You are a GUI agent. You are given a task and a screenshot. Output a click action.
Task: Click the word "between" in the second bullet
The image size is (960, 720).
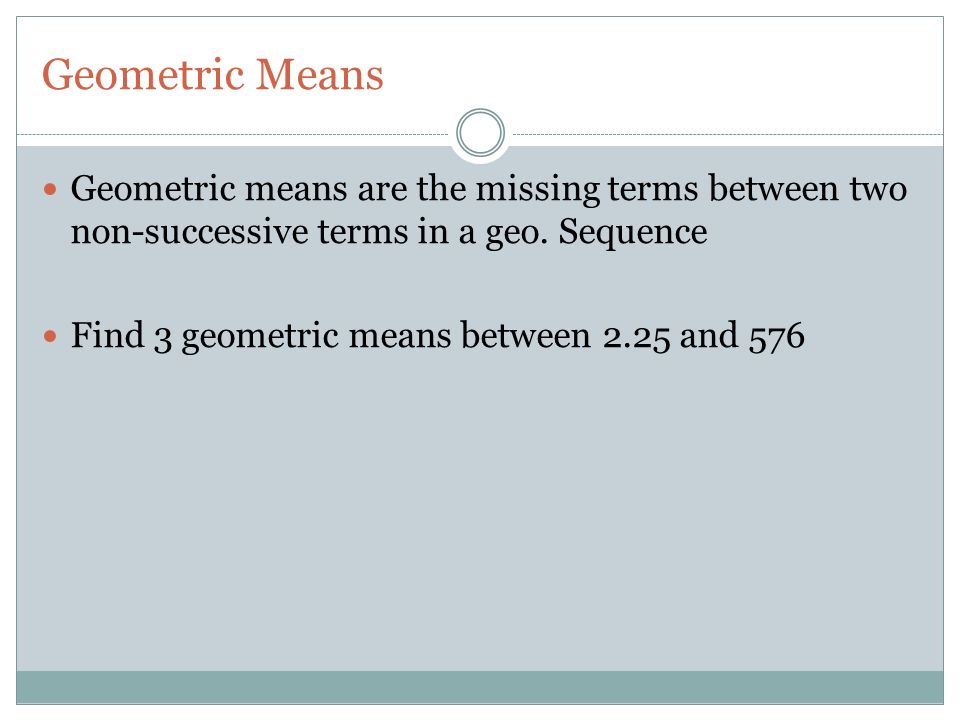click(x=525, y=335)
